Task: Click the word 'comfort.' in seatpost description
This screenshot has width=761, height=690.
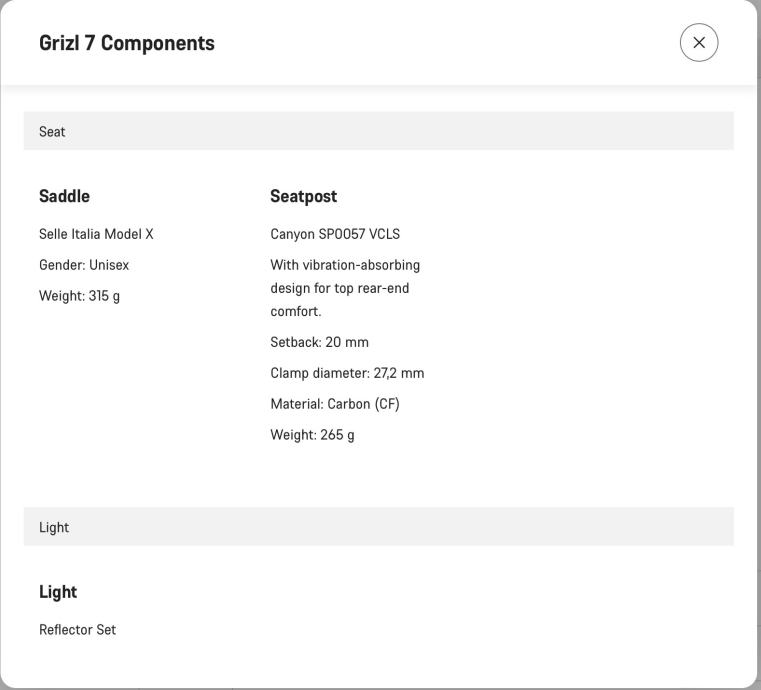Action: [296, 311]
